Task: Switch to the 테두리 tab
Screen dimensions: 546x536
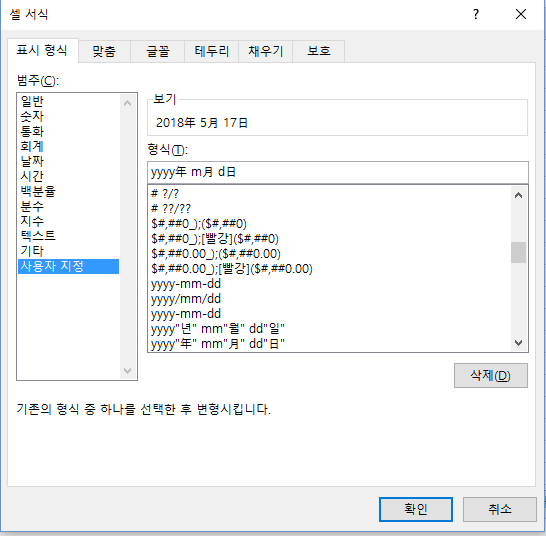Action: click(x=211, y=51)
